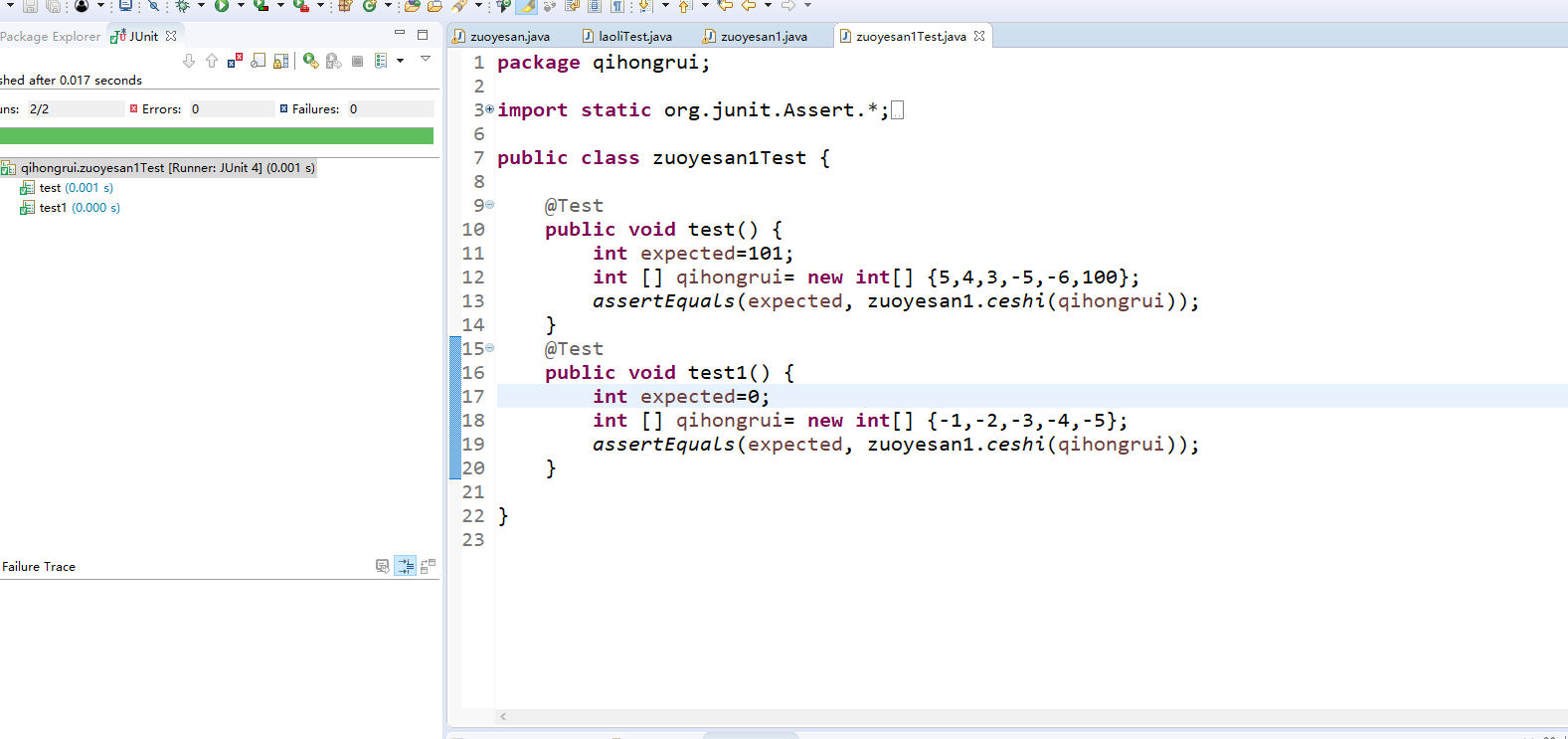Viewport: 1568px width, 739px height.
Task: Click the Debug bug icon in main toolbar
Action: [182, 6]
